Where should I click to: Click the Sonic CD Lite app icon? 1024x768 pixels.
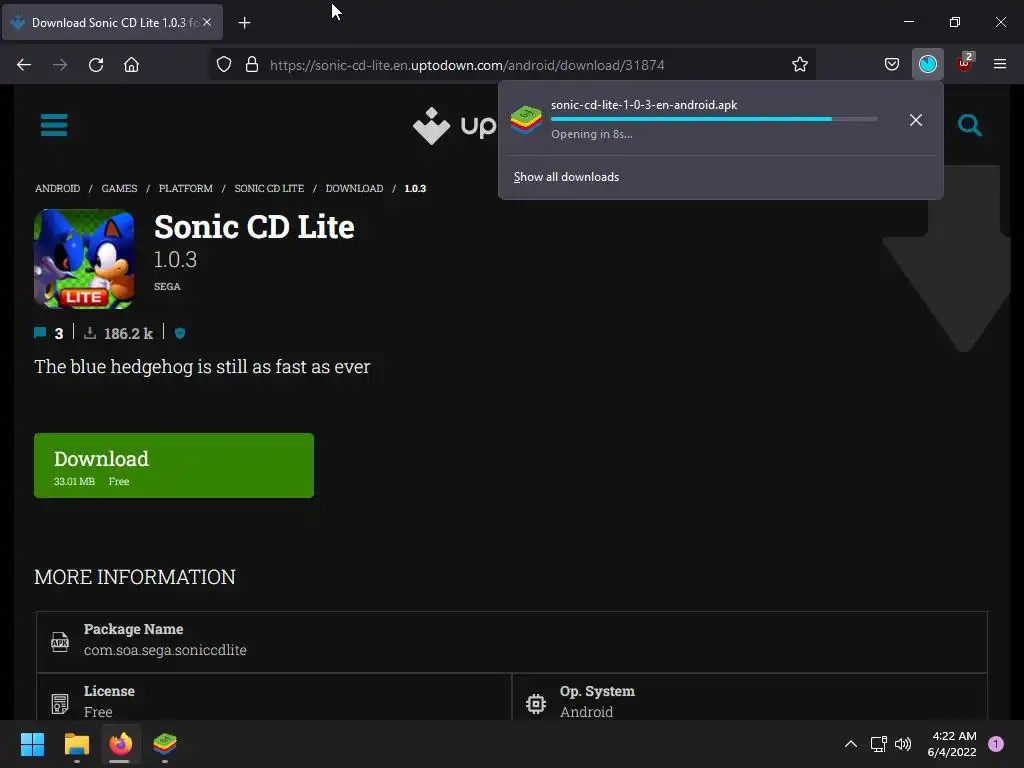(x=84, y=259)
